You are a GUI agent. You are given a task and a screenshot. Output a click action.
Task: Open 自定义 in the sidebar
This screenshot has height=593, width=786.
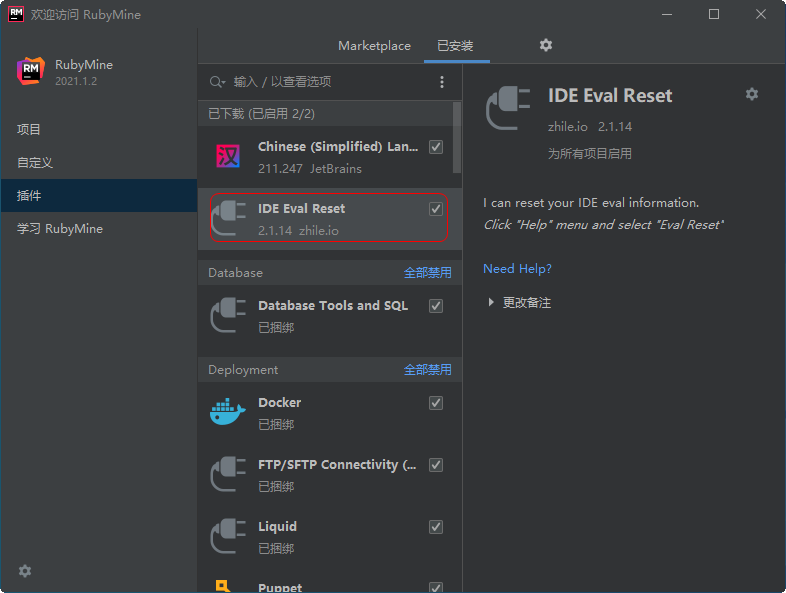tap(99, 162)
